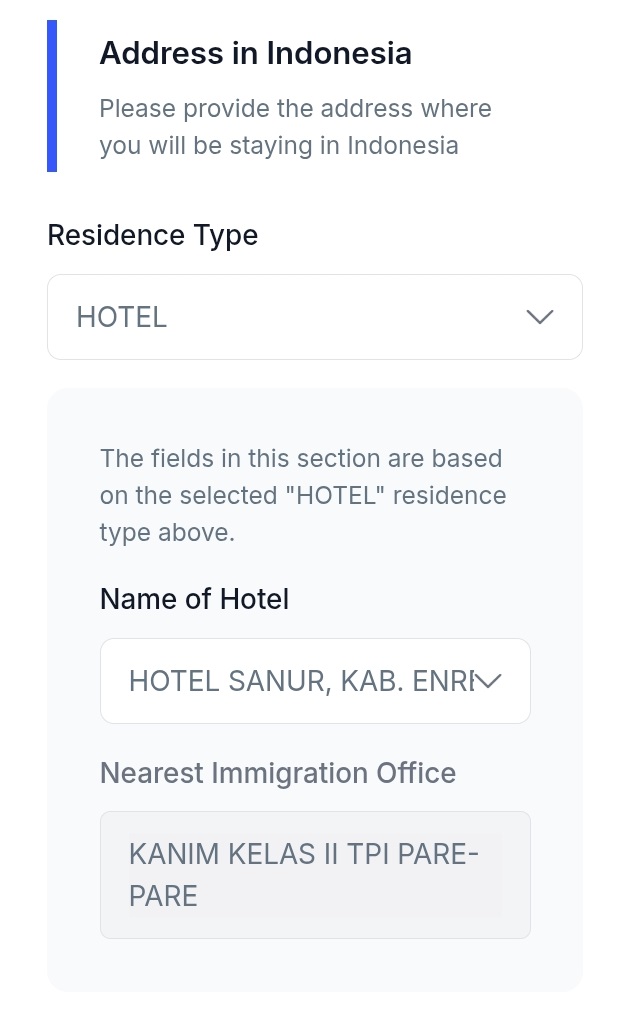Click the chevron in Name of Hotel field
621x1025 pixels.
(x=487, y=681)
